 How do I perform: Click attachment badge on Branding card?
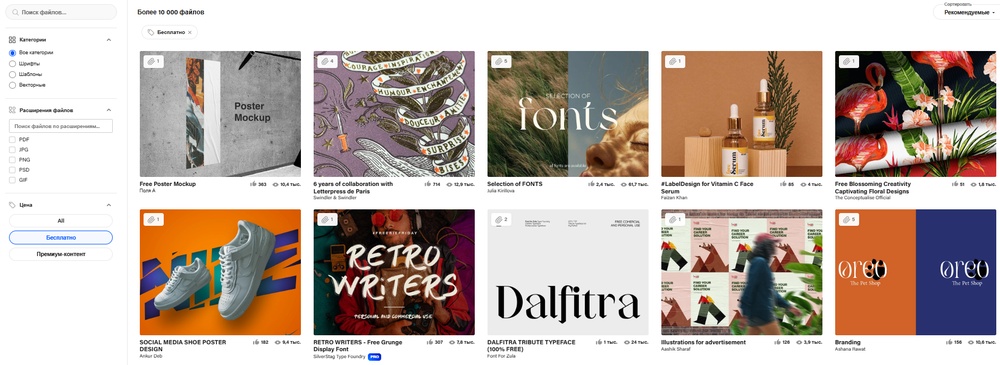[x=849, y=220]
